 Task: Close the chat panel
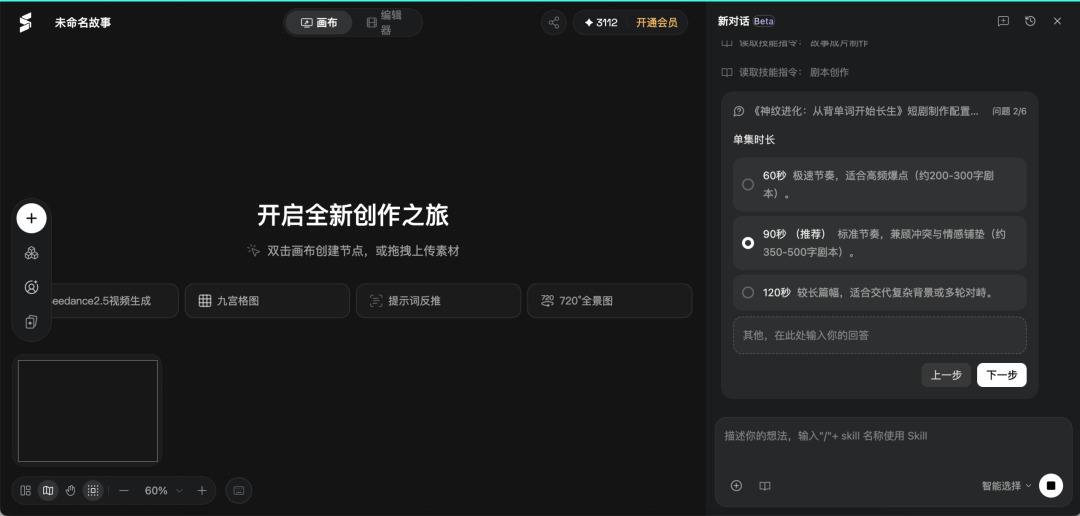(x=1057, y=21)
